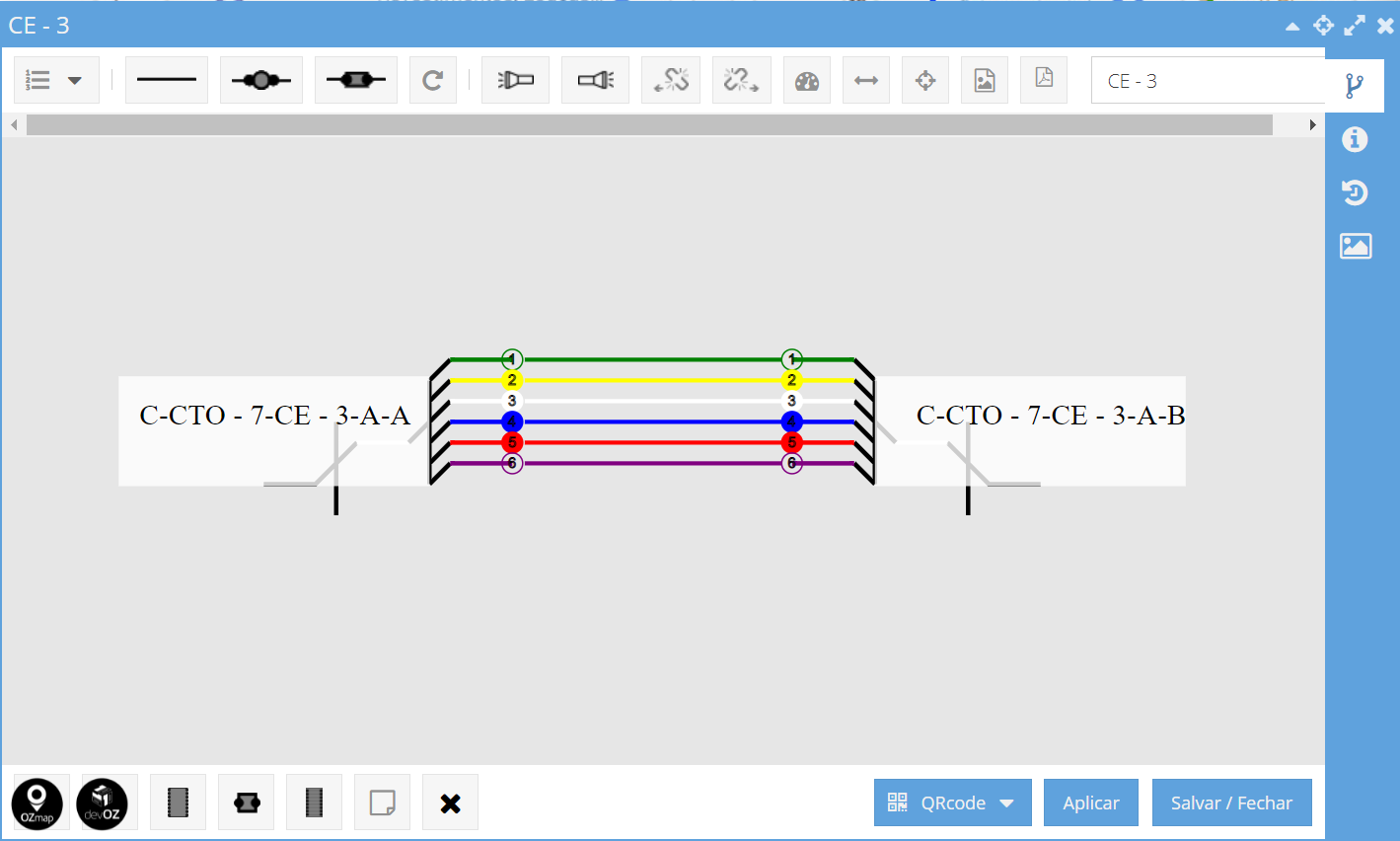Click the second film-strip element button

(x=314, y=803)
